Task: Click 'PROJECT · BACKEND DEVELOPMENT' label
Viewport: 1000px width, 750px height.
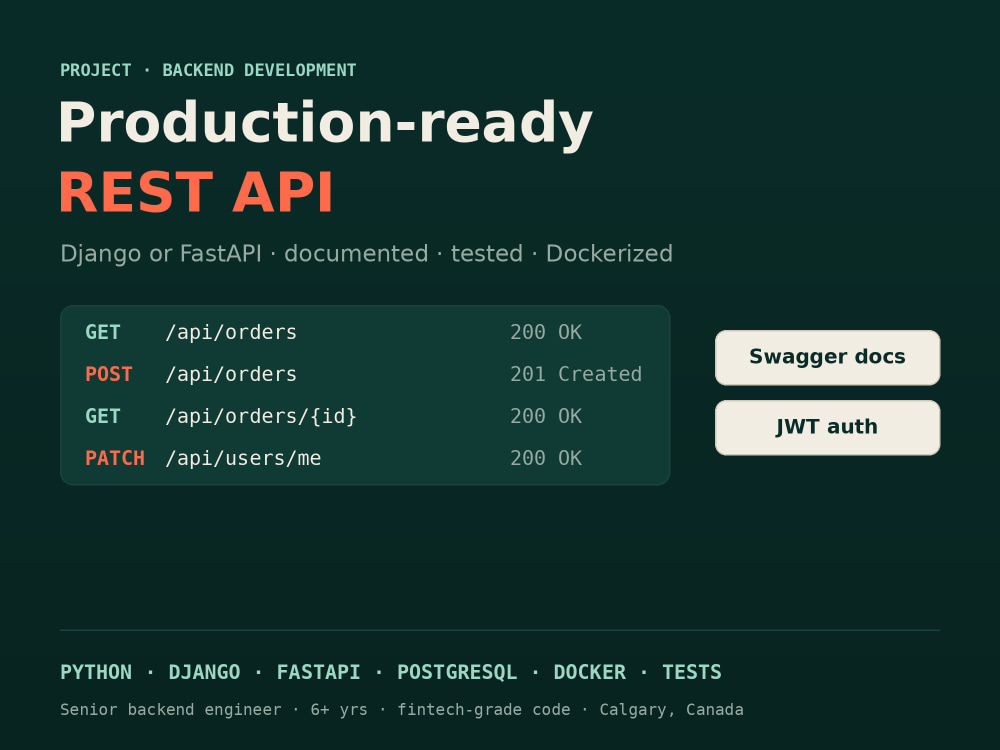Action: coord(208,70)
